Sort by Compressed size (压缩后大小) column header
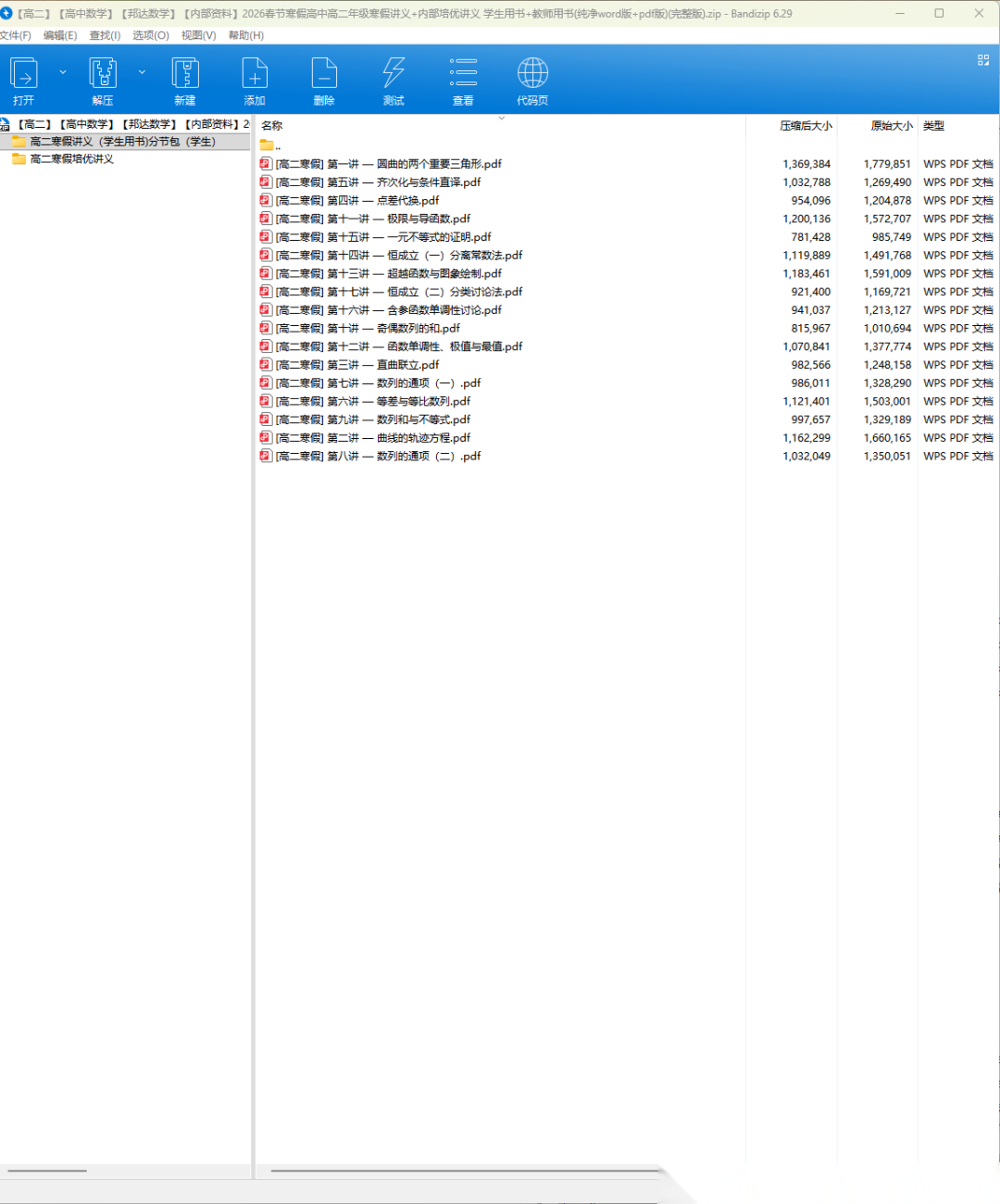 click(x=805, y=126)
